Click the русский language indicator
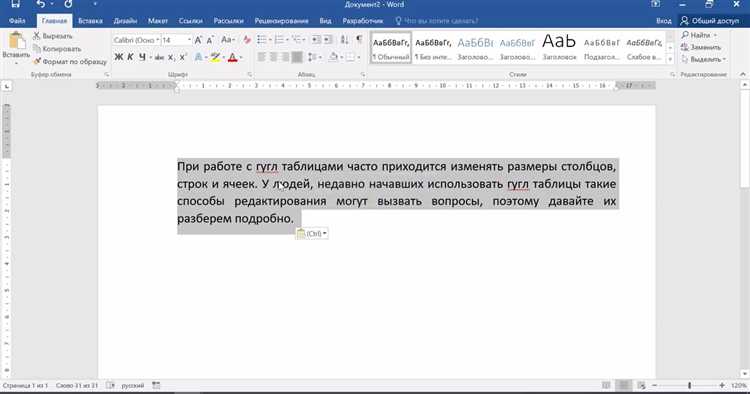750x394 pixels. tap(132, 385)
